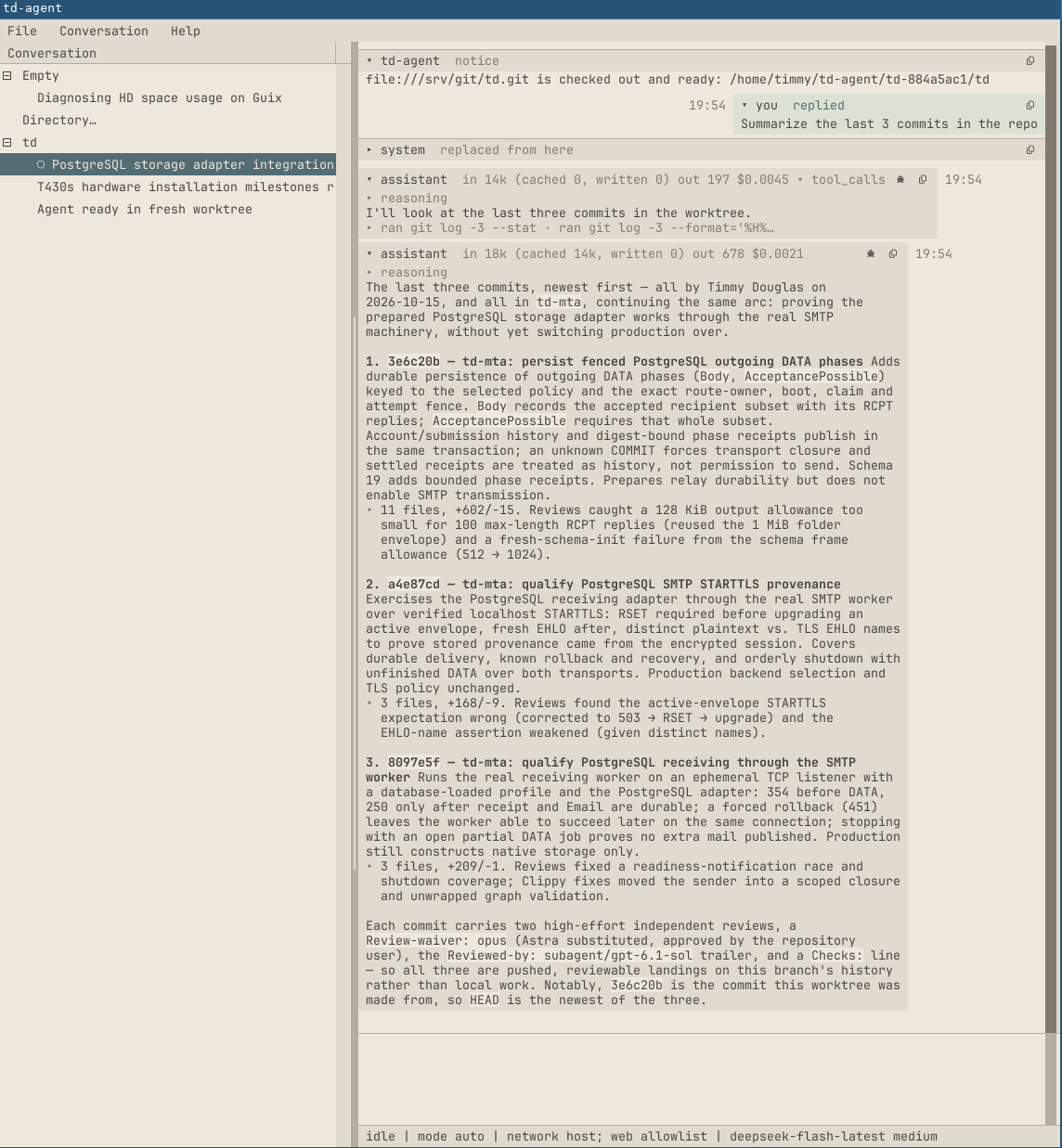Image resolution: width=1062 pixels, height=1148 pixels.
Task: Click the 'idle' status indicator
Action: (381, 1136)
